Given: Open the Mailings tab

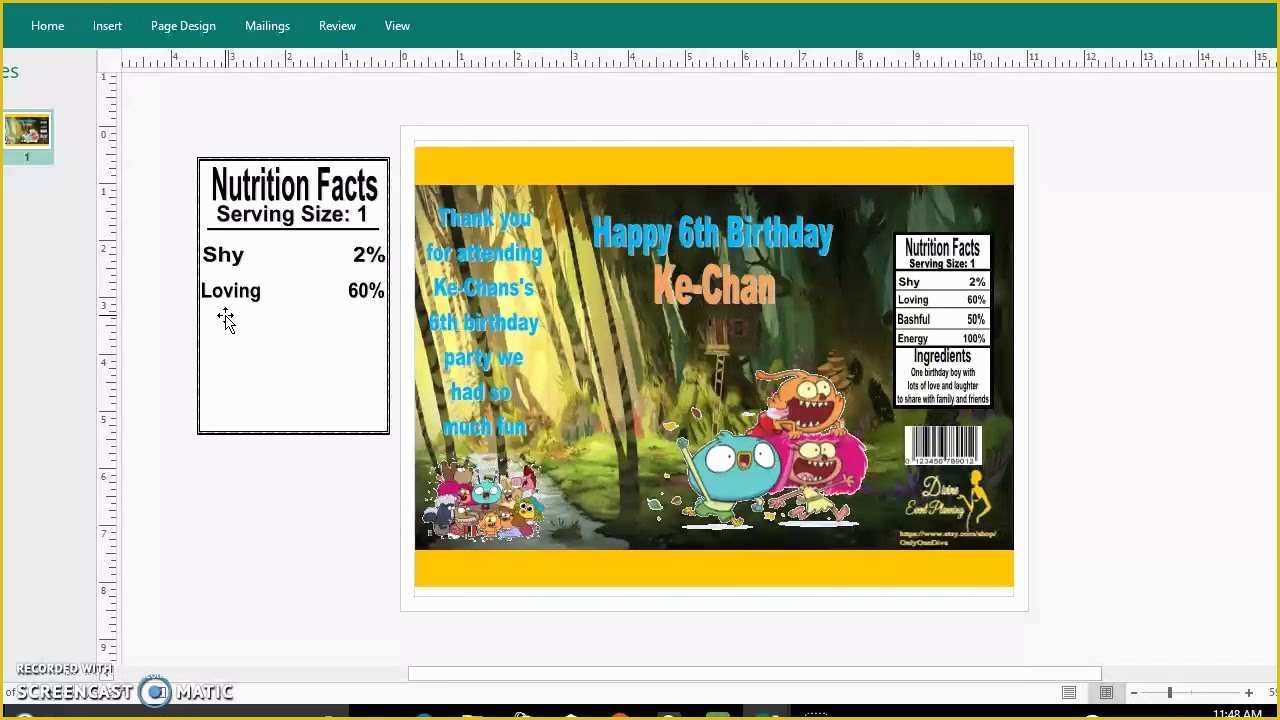Looking at the screenshot, I should [x=267, y=26].
